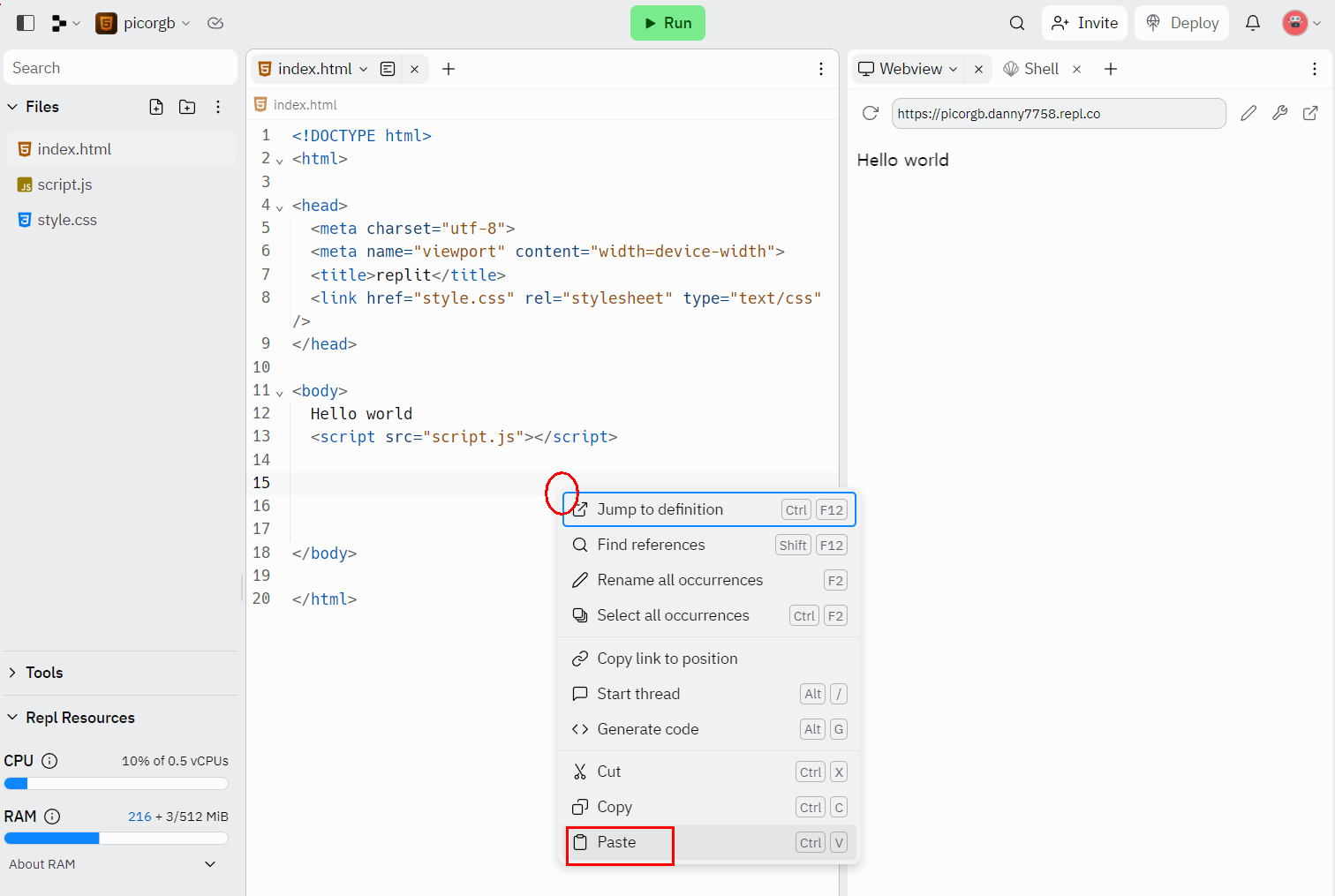
Task: Switch to the Shell tab
Action: [x=1031, y=69]
